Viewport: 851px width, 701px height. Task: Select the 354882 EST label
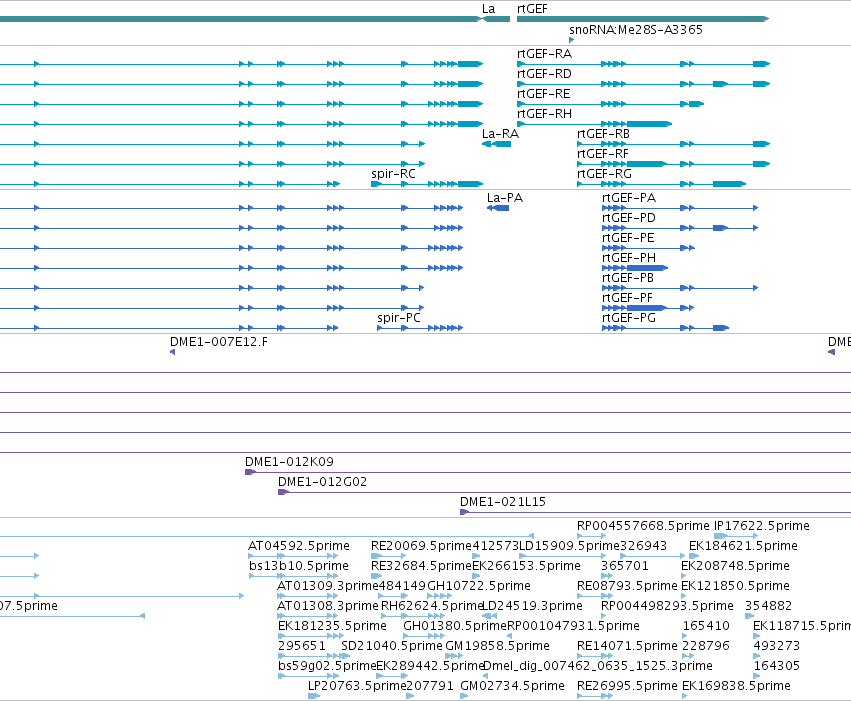(769, 607)
